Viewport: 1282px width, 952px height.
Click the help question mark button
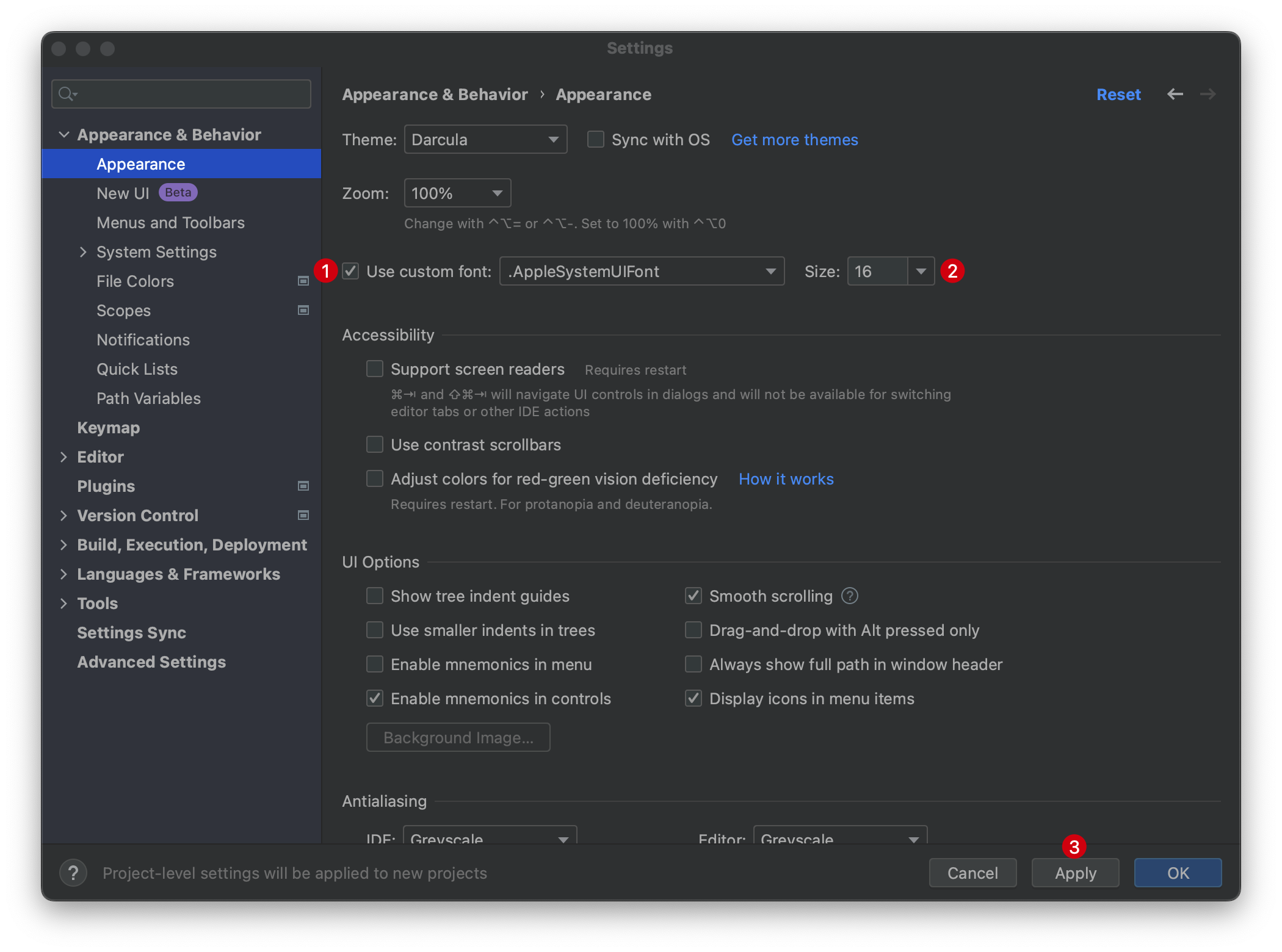point(73,873)
